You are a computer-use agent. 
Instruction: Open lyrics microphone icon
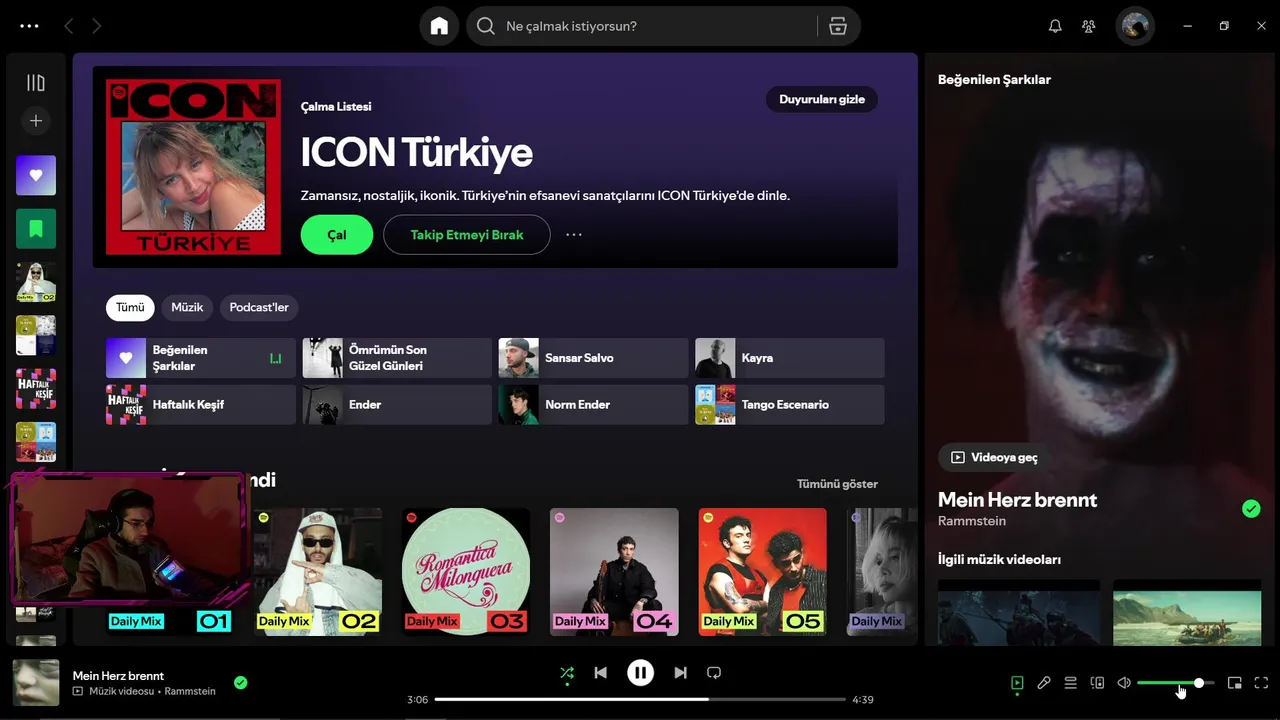tap(1044, 683)
